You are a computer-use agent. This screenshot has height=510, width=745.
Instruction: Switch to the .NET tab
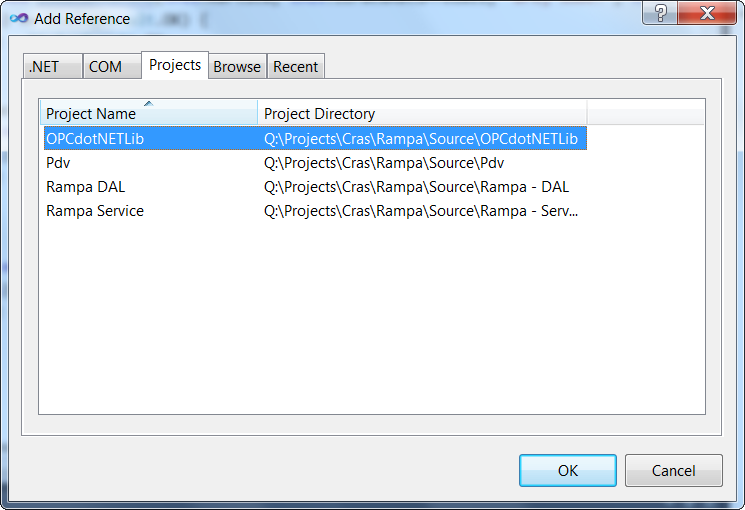[x=44, y=67]
